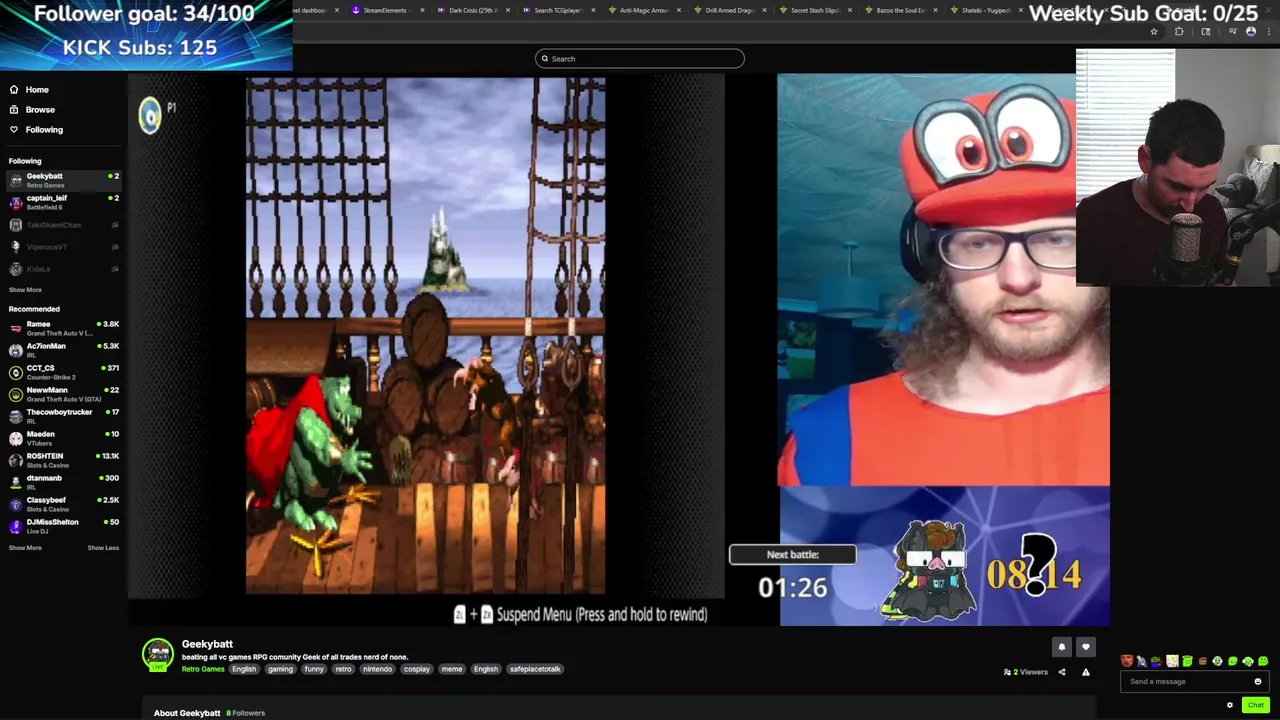Image resolution: width=1280 pixels, height=720 pixels.
Task: Open Ac7ionMan recommended channel
Action: pos(63,350)
